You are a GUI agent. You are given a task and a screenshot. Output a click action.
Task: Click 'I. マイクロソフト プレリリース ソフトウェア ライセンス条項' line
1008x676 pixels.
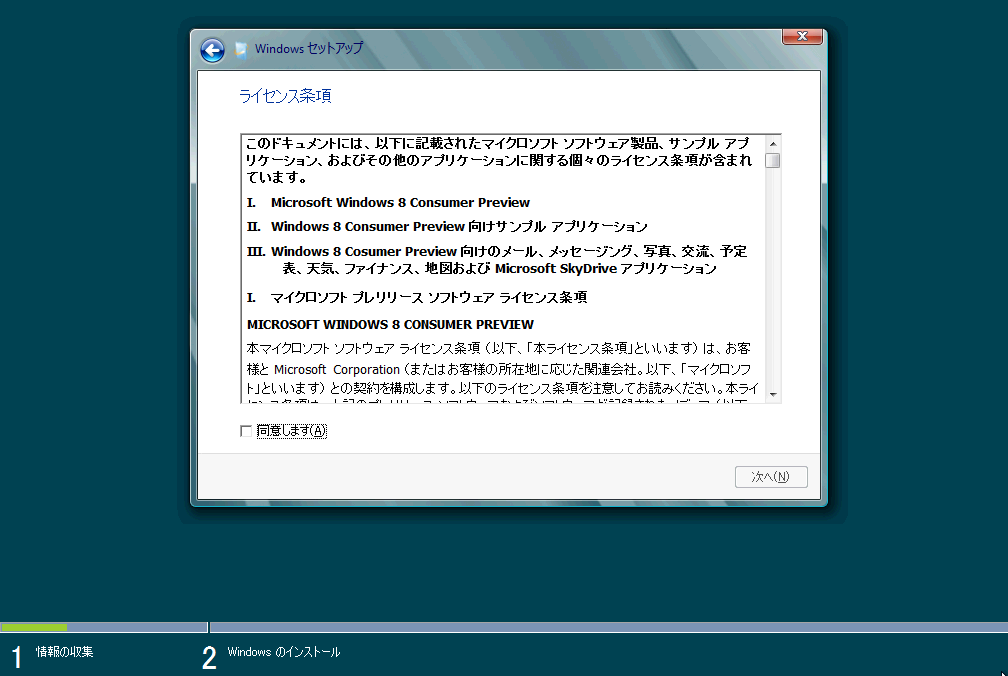point(417,298)
